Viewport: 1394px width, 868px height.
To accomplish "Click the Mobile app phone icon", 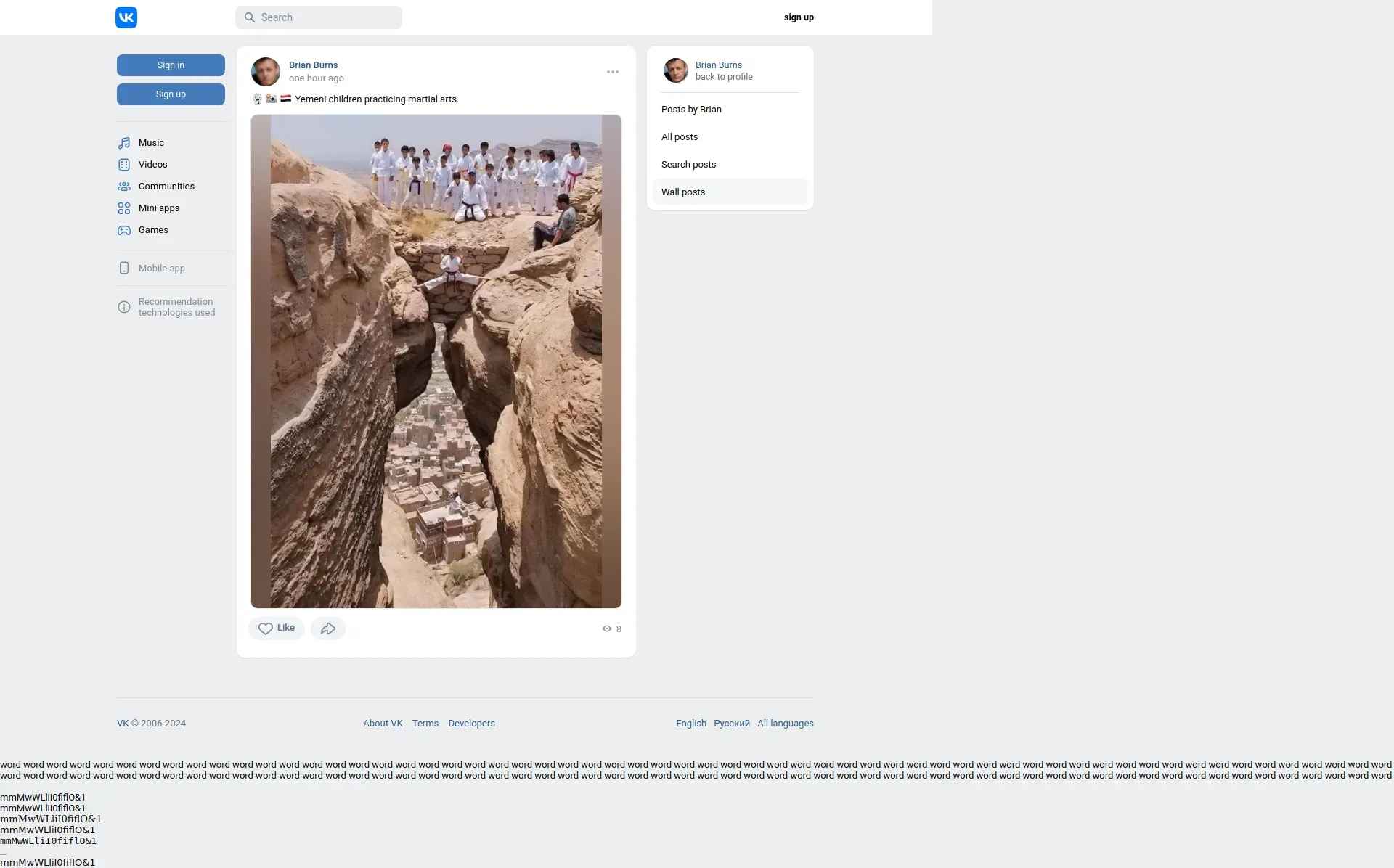I will pyautogui.click(x=124, y=269).
